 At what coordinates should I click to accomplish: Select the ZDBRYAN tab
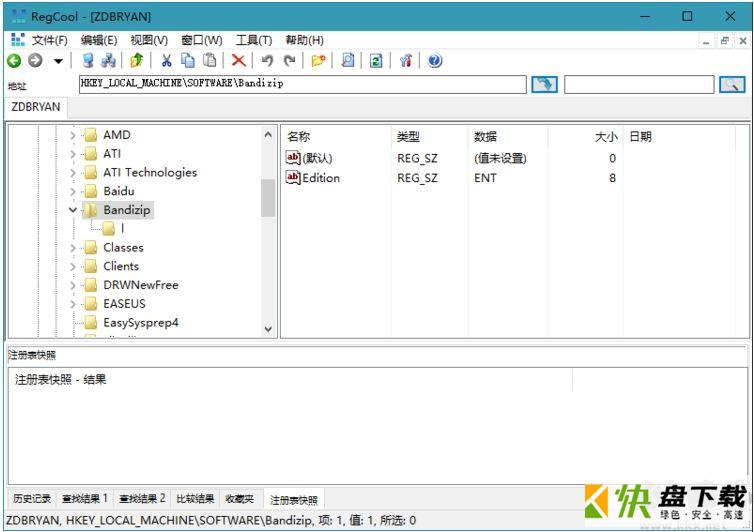tap(36, 107)
